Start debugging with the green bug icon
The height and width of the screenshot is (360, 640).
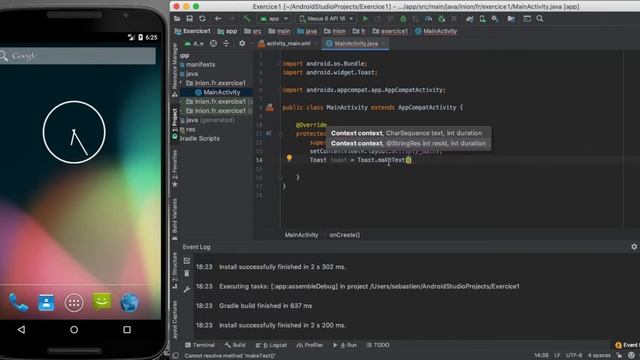(x=403, y=19)
